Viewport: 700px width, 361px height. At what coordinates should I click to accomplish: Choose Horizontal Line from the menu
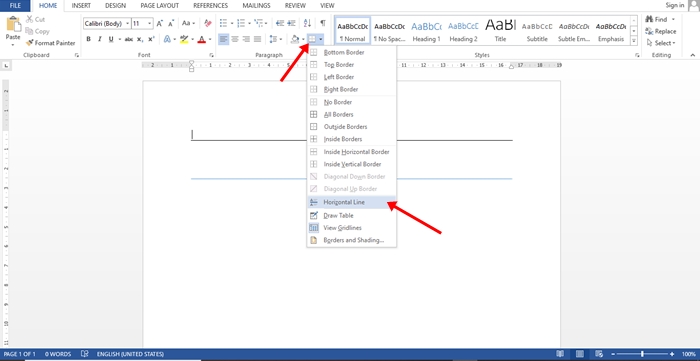click(x=351, y=202)
